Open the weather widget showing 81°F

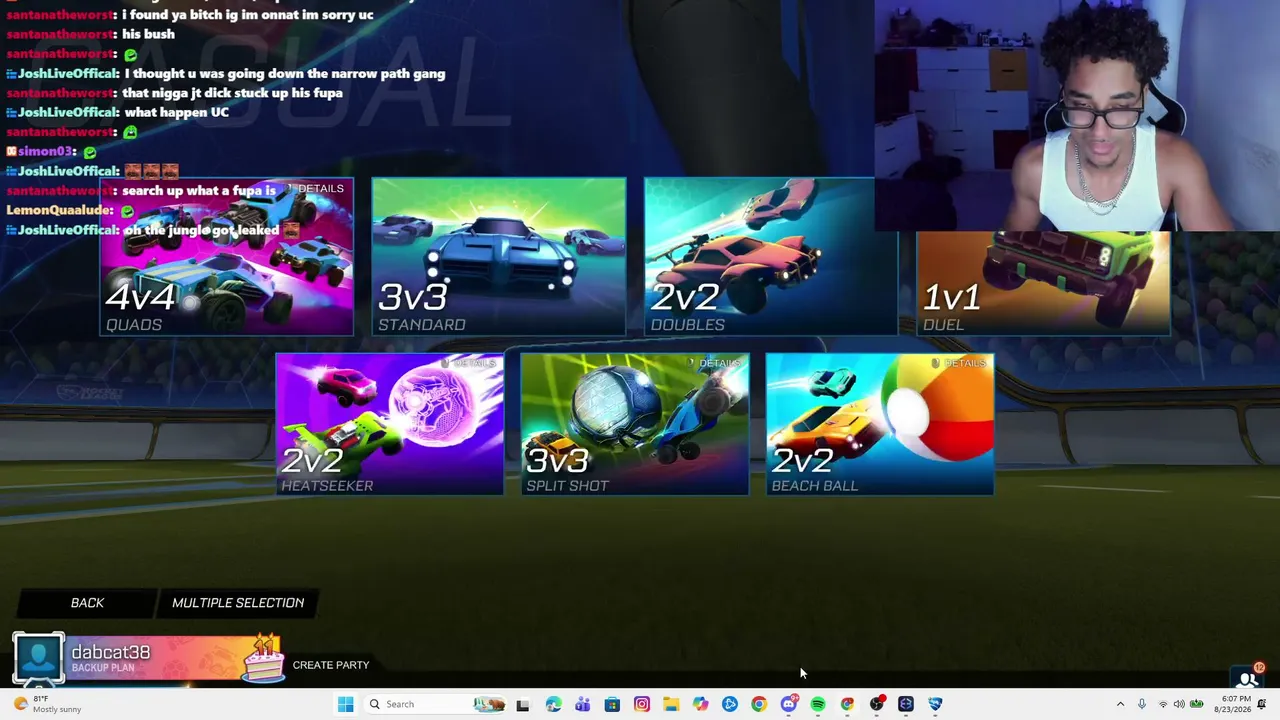pyautogui.click(x=48, y=704)
